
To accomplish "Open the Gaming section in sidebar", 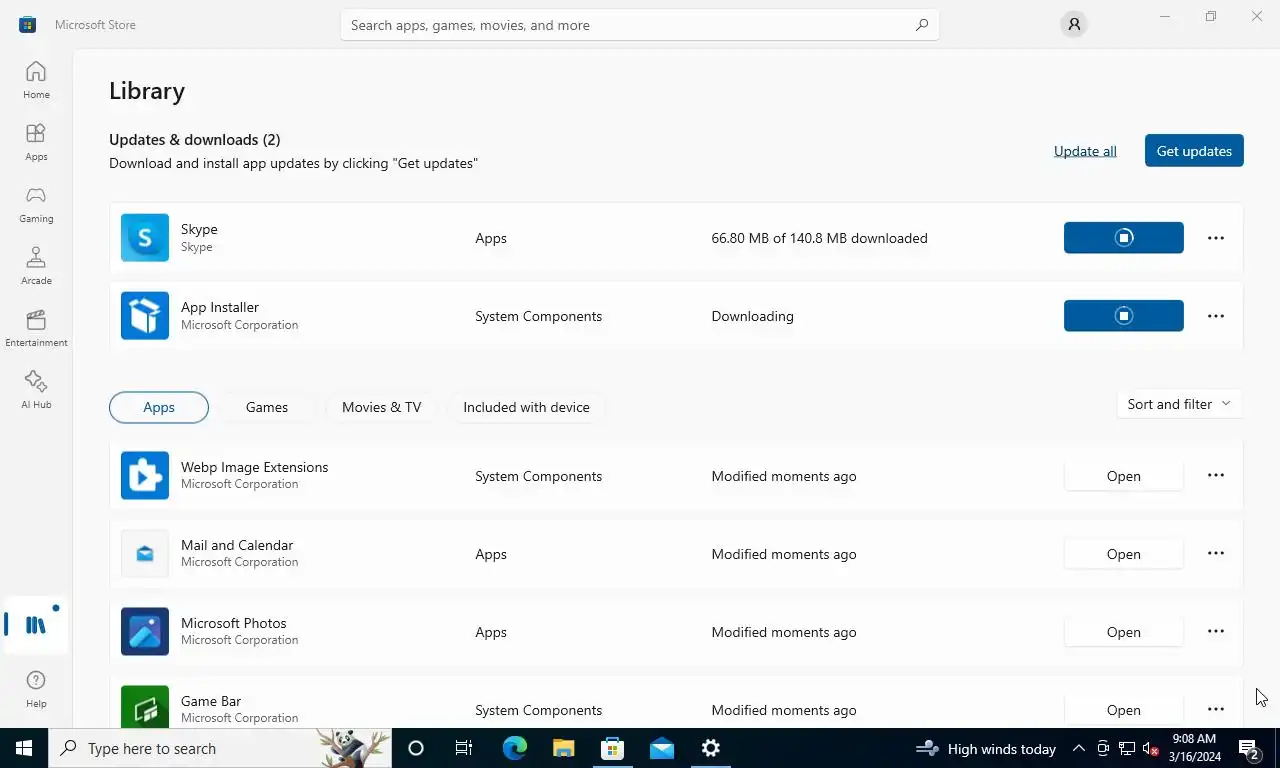I will (x=36, y=204).
